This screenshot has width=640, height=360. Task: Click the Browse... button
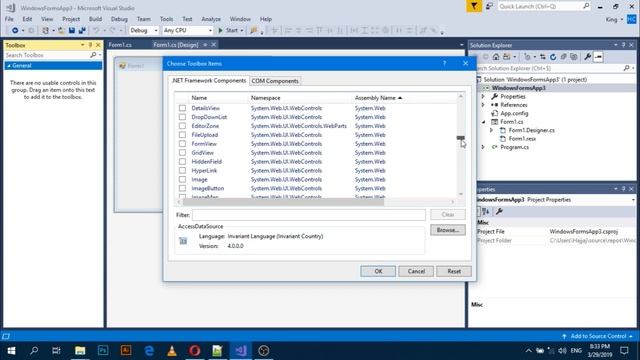point(448,230)
